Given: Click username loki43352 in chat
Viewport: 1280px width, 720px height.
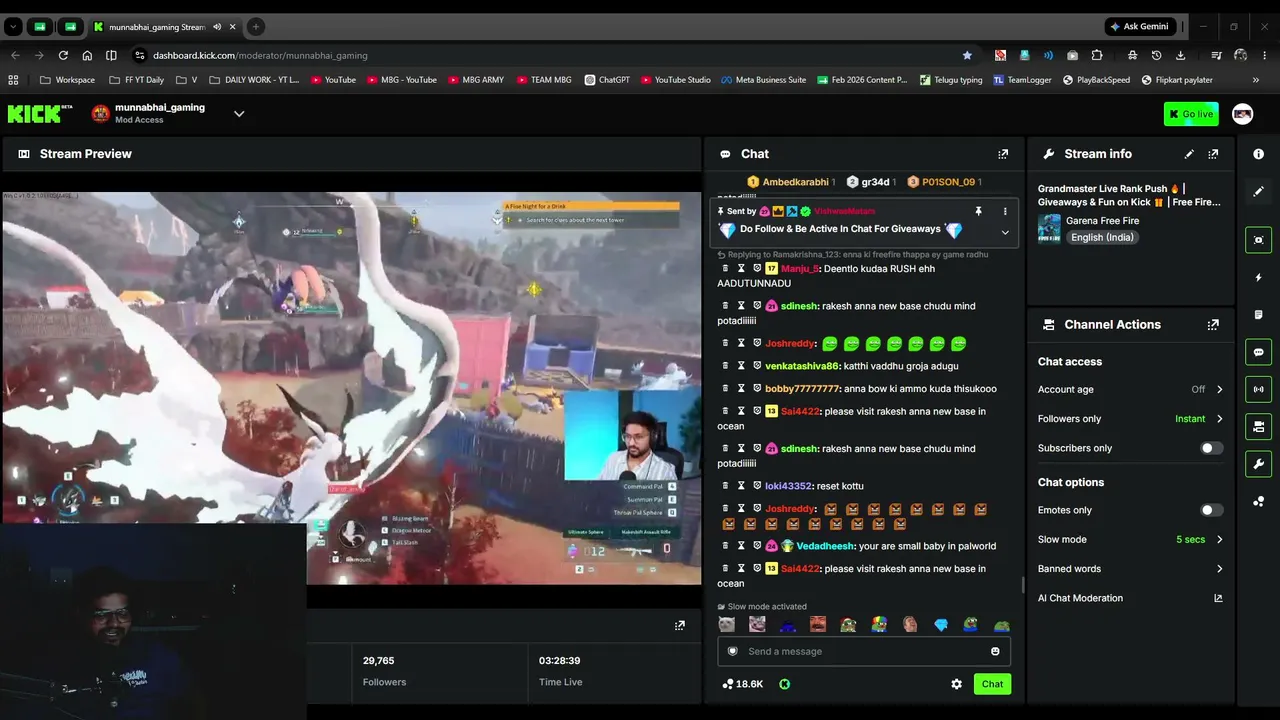Looking at the screenshot, I should [x=788, y=486].
